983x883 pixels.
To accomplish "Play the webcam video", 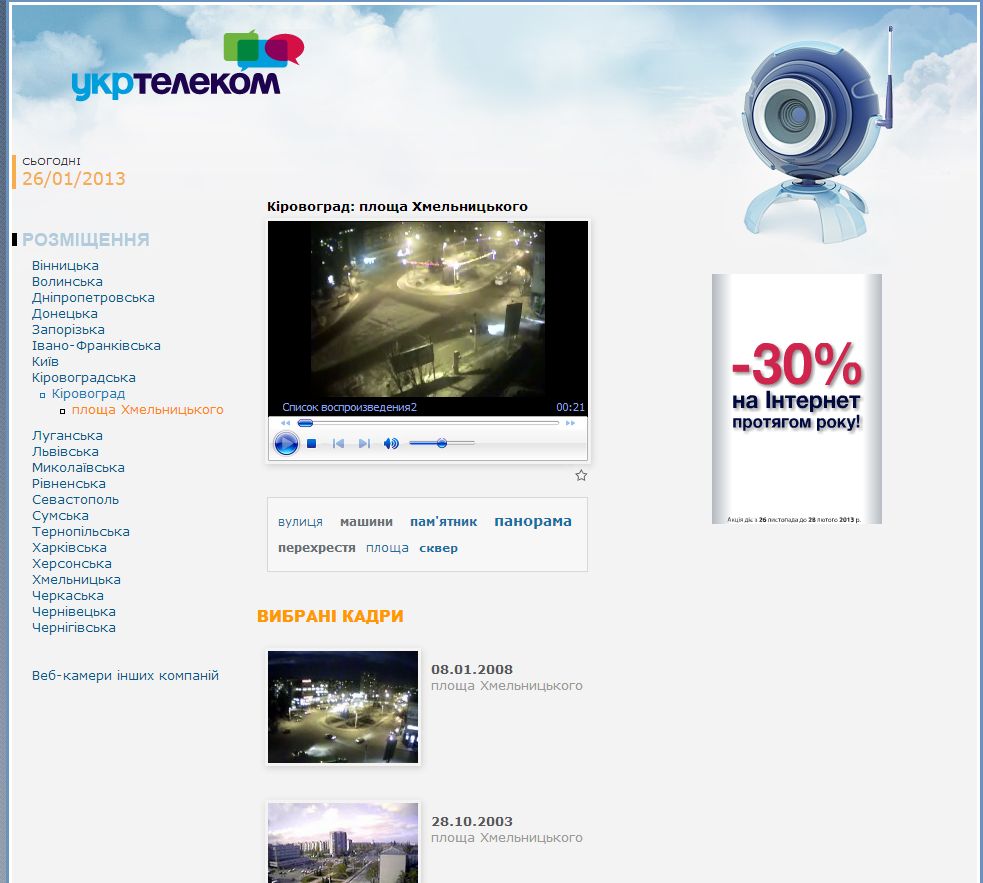I will point(286,444).
